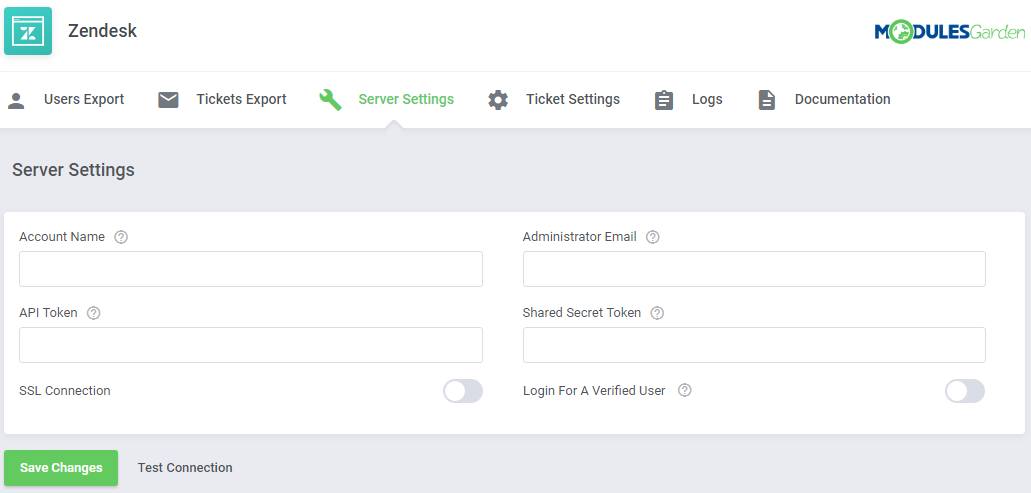Switch to the Logs tab
This screenshot has width=1031, height=493.
707,99
